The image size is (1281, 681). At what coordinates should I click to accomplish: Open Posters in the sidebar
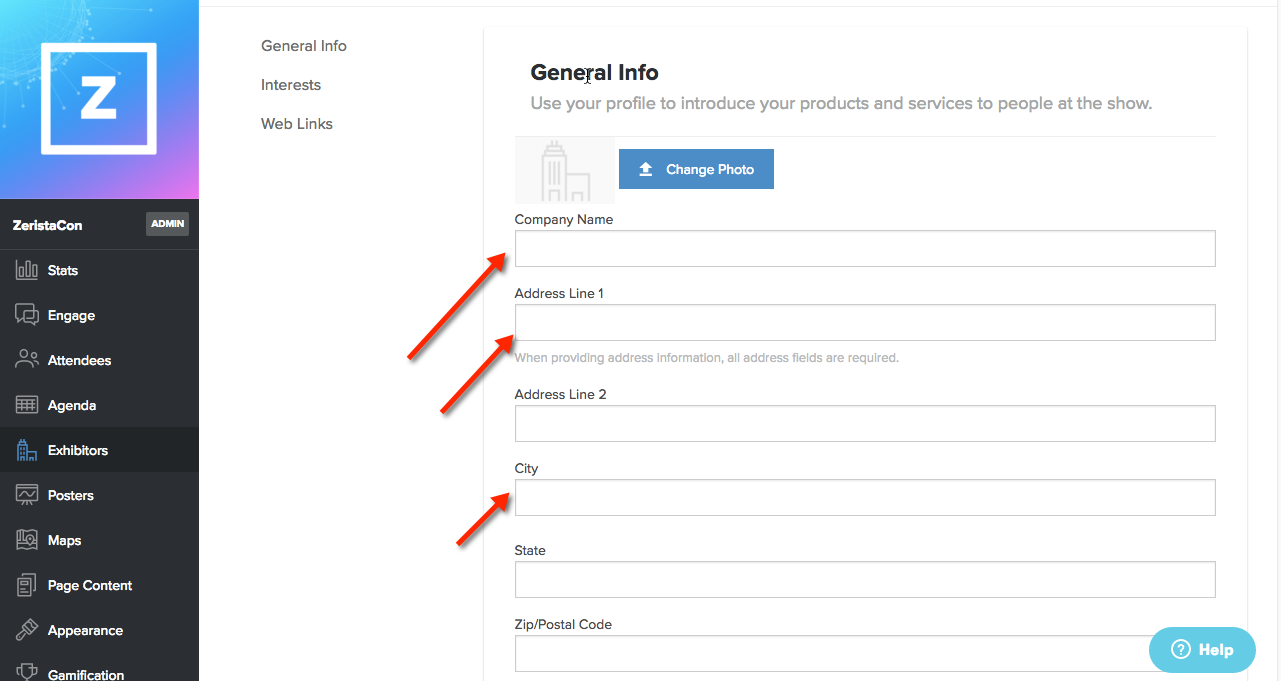click(99, 495)
